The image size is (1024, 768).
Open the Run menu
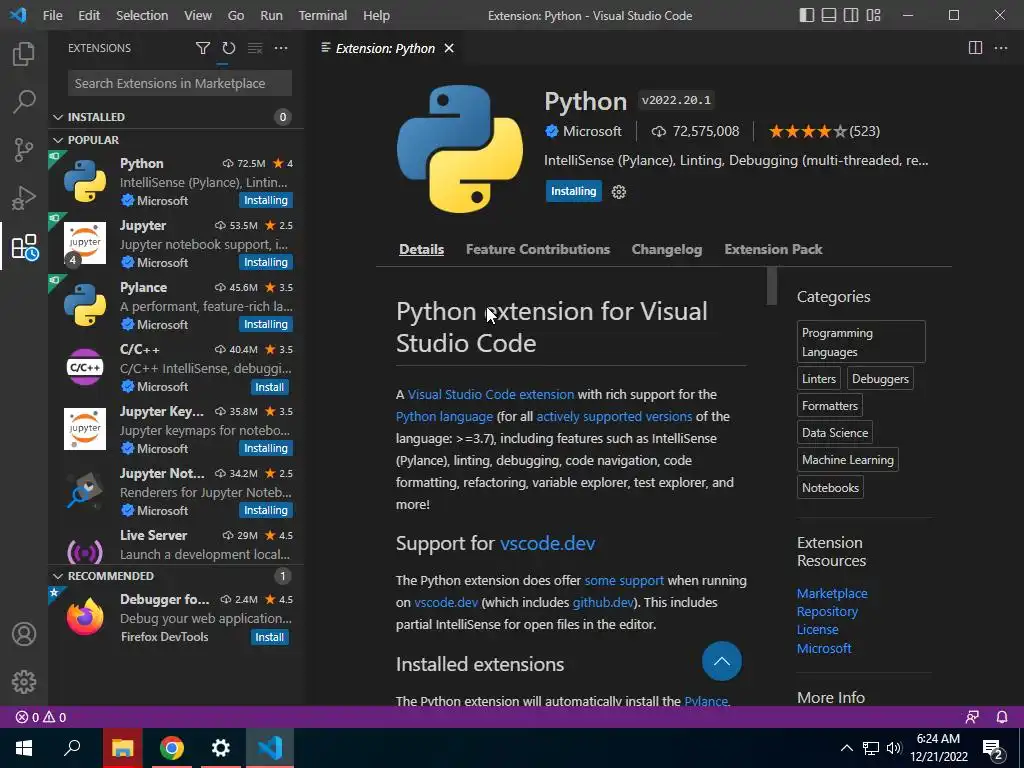271,15
